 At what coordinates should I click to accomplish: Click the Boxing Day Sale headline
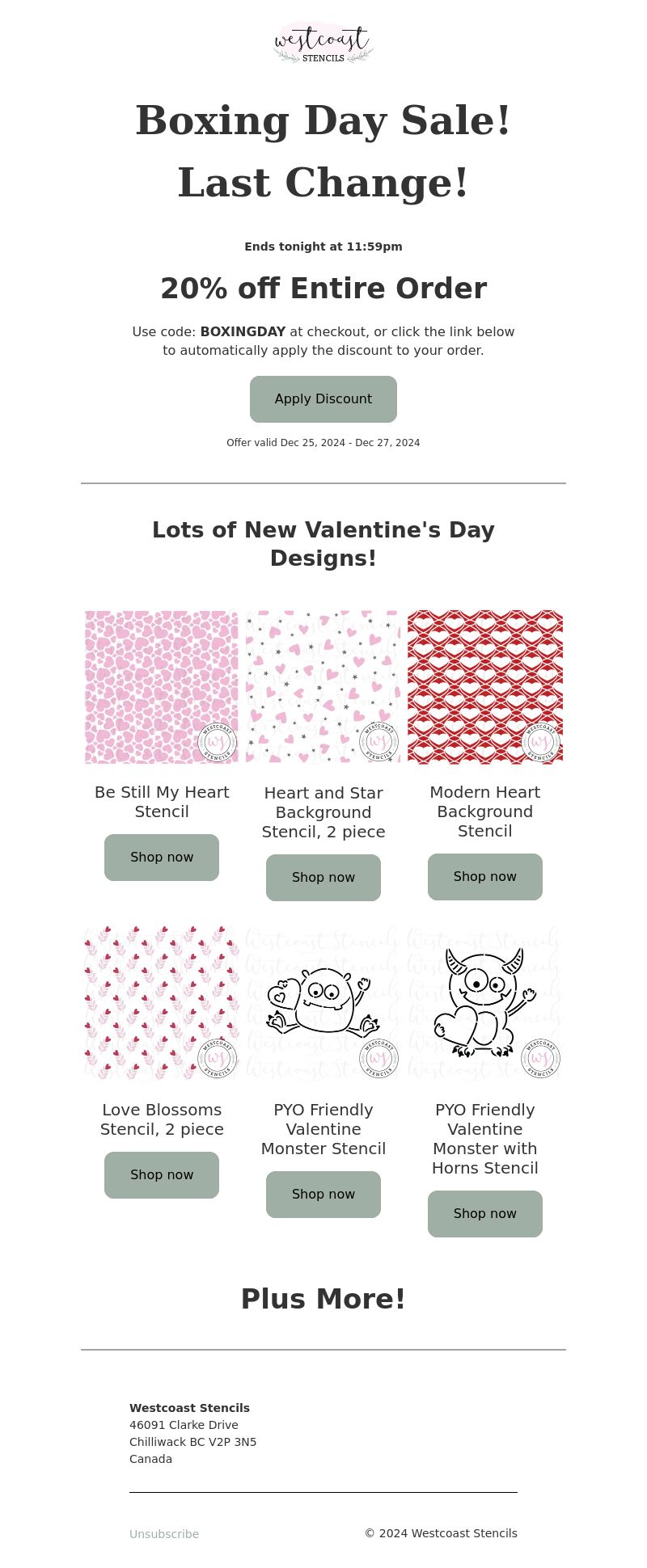pyautogui.click(x=323, y=121)
